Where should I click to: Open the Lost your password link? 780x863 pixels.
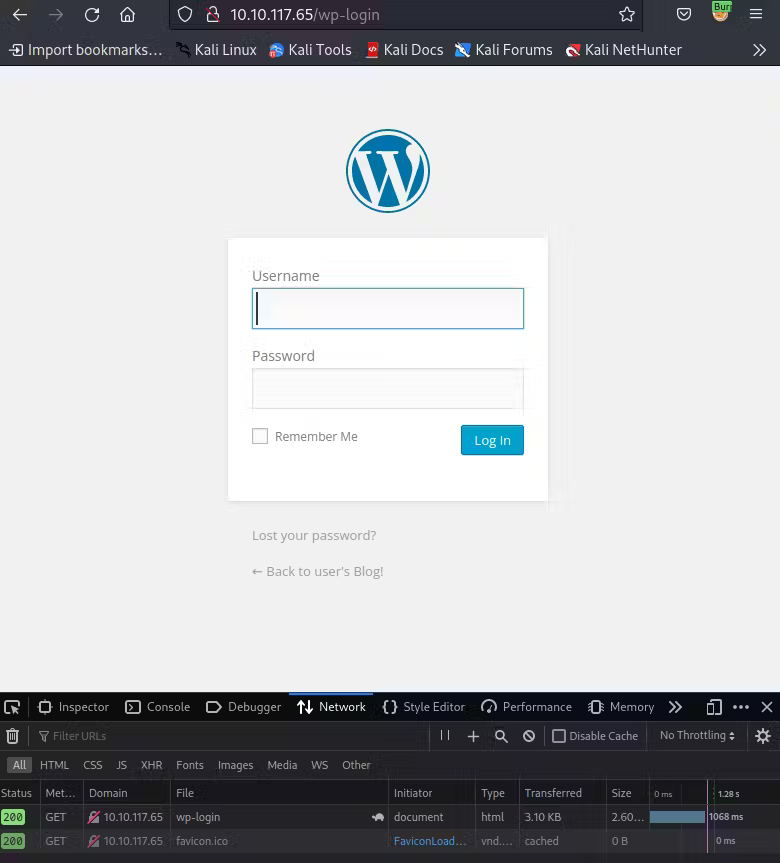(x=314, y=536)
